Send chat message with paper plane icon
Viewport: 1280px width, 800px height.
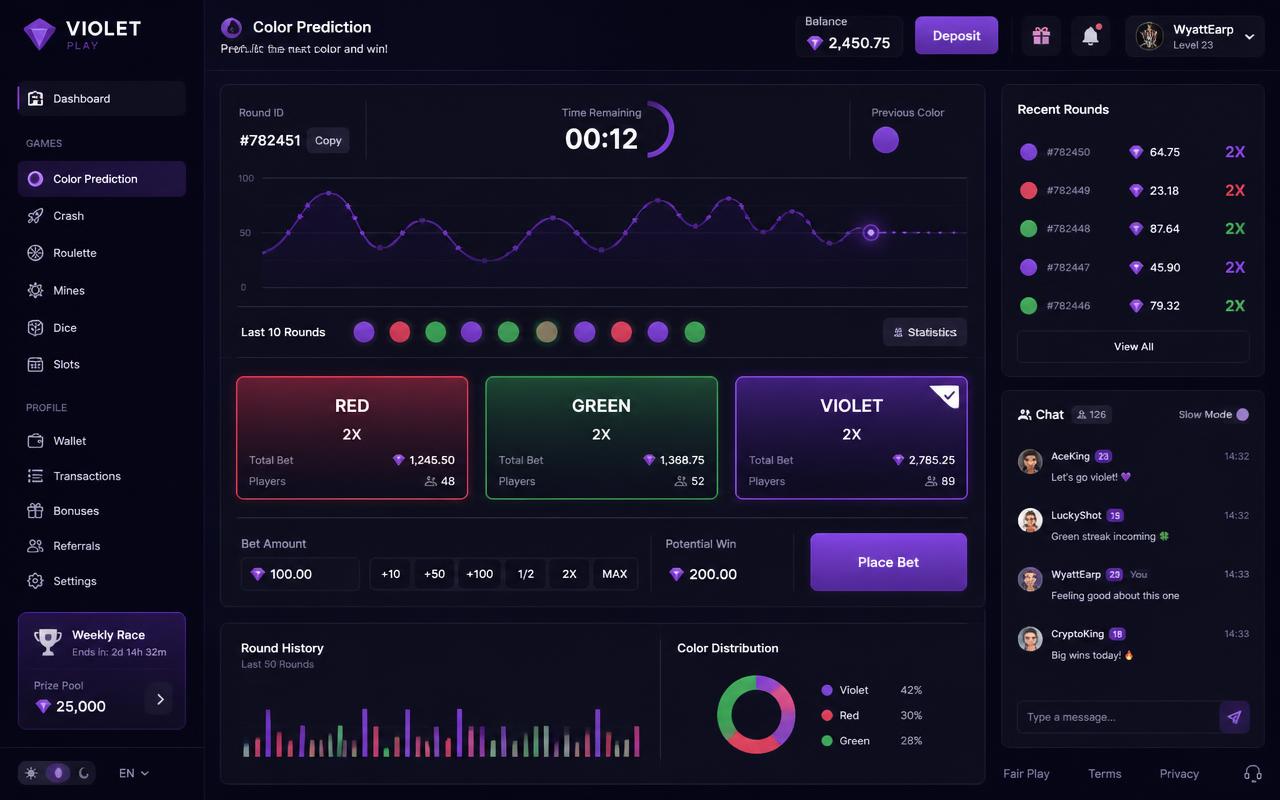point(1234,717)
